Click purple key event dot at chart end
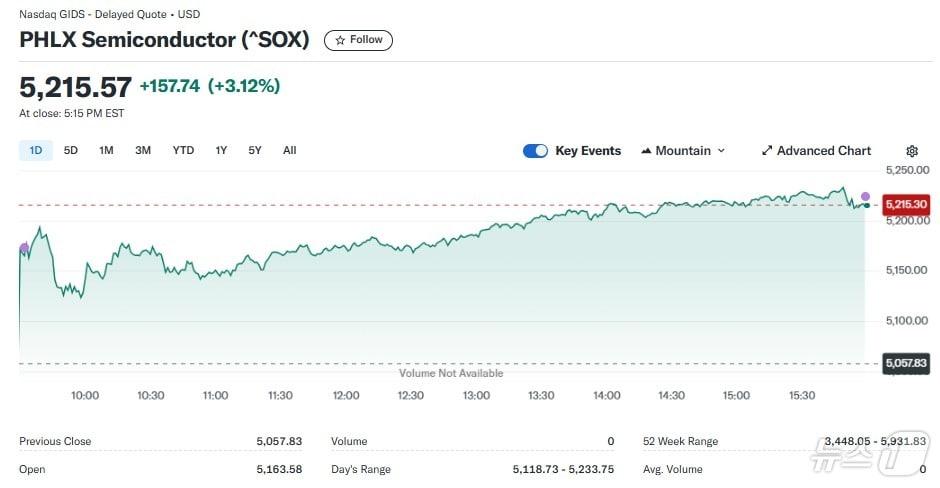The width and height of the screenshot is (940, 488). [865, 196]
